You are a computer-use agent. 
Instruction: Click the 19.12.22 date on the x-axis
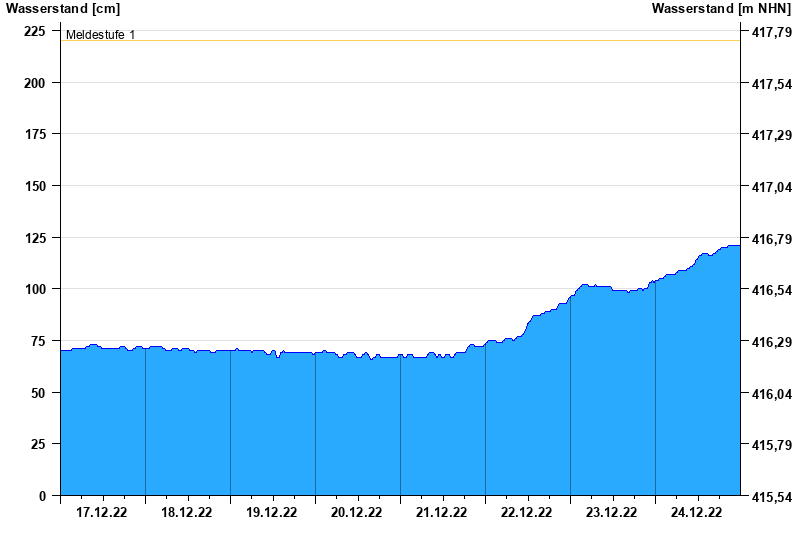272,513
